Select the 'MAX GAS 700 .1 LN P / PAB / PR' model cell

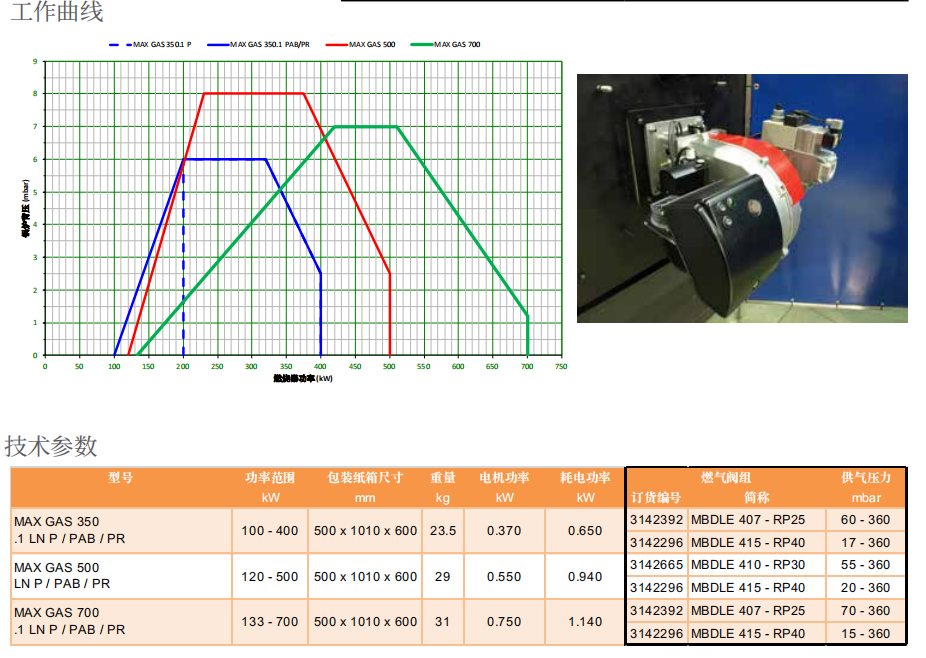tap(122, 621)
